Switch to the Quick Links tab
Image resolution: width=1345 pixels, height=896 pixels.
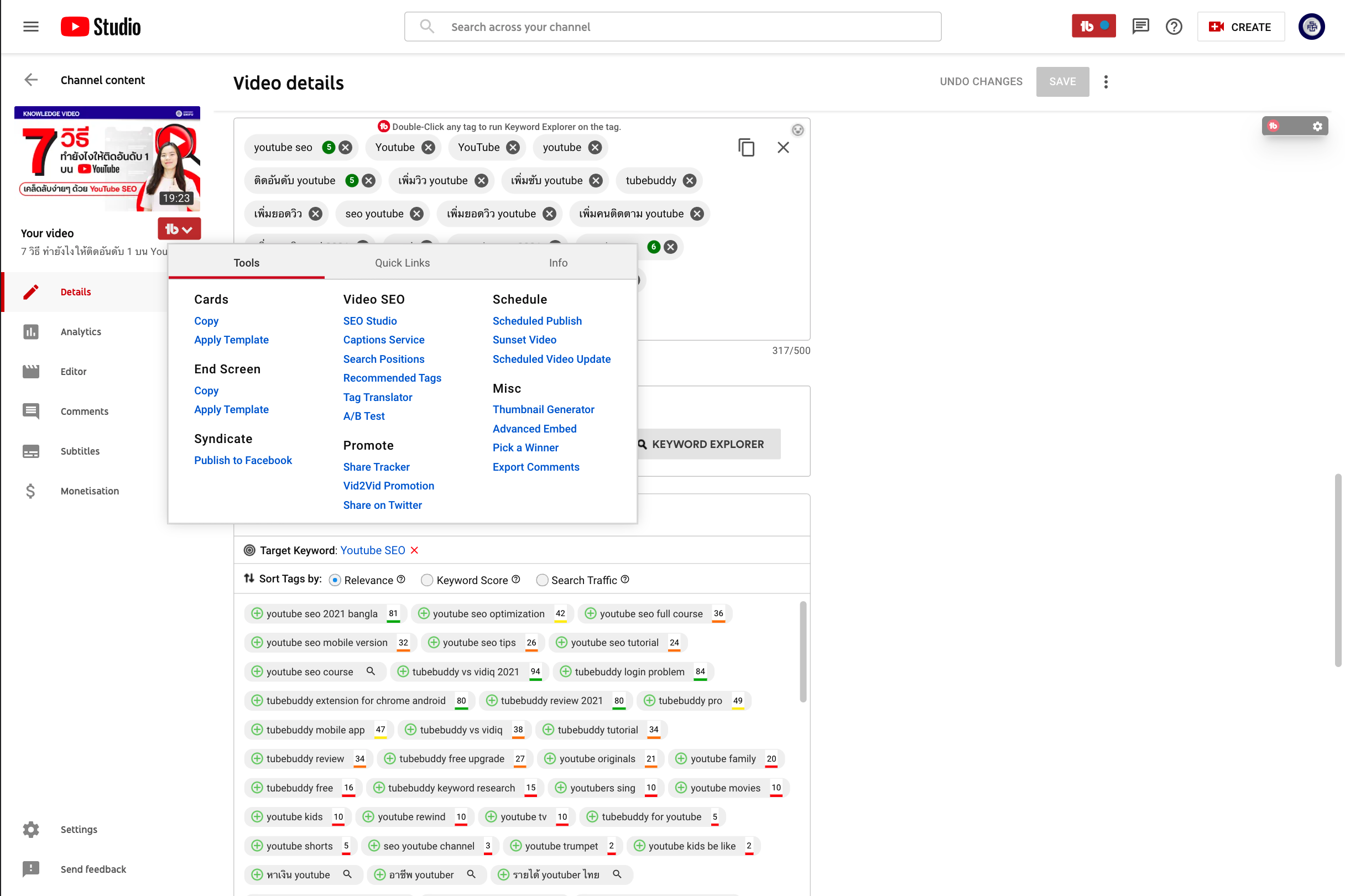pos(402,262)
